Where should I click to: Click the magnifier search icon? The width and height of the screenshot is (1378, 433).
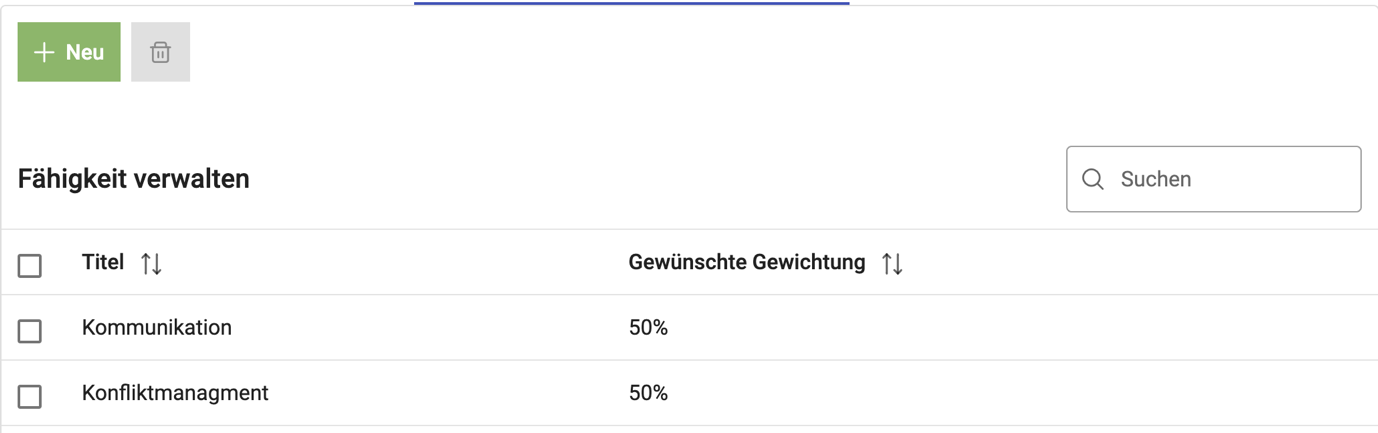tap(1093, 180)
